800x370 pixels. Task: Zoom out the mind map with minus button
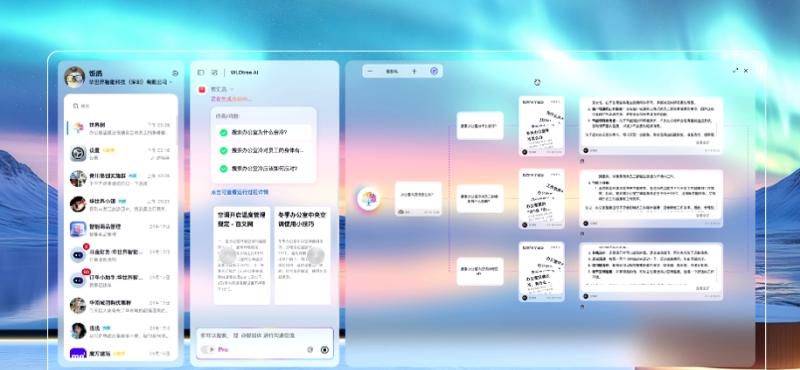[370, 71]
